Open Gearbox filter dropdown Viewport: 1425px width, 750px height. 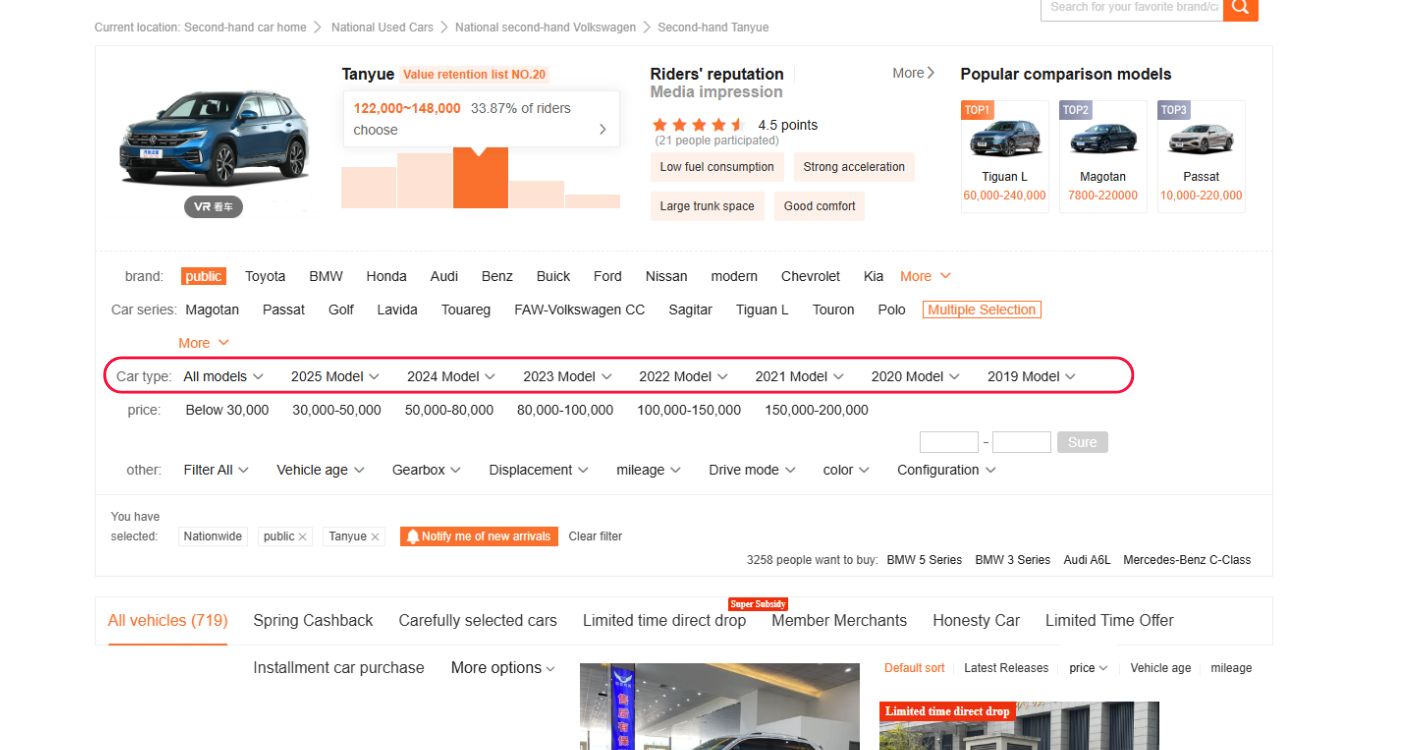[x=426, y=470]
